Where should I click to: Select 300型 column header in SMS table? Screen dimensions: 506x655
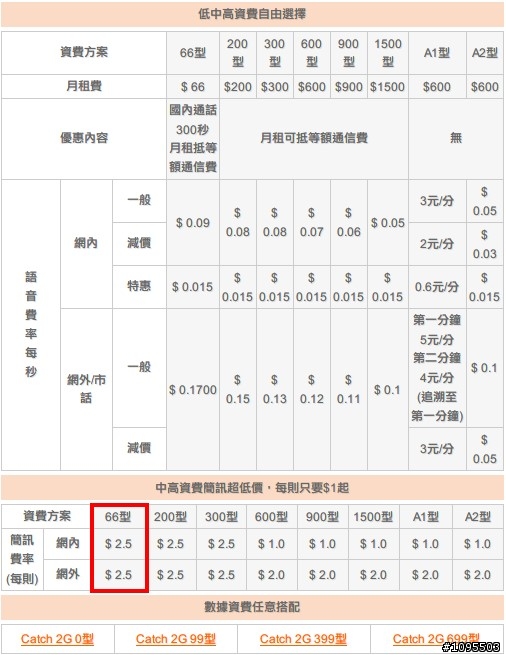tap(221, 517)
